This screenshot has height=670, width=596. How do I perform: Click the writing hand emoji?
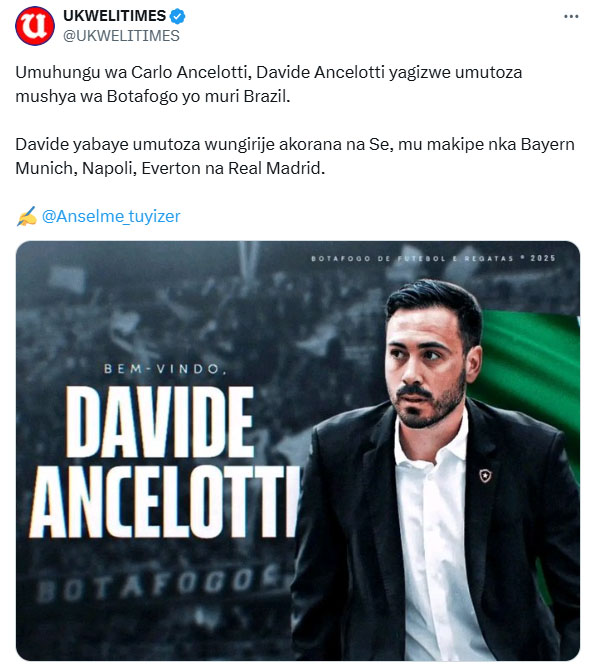26,216
